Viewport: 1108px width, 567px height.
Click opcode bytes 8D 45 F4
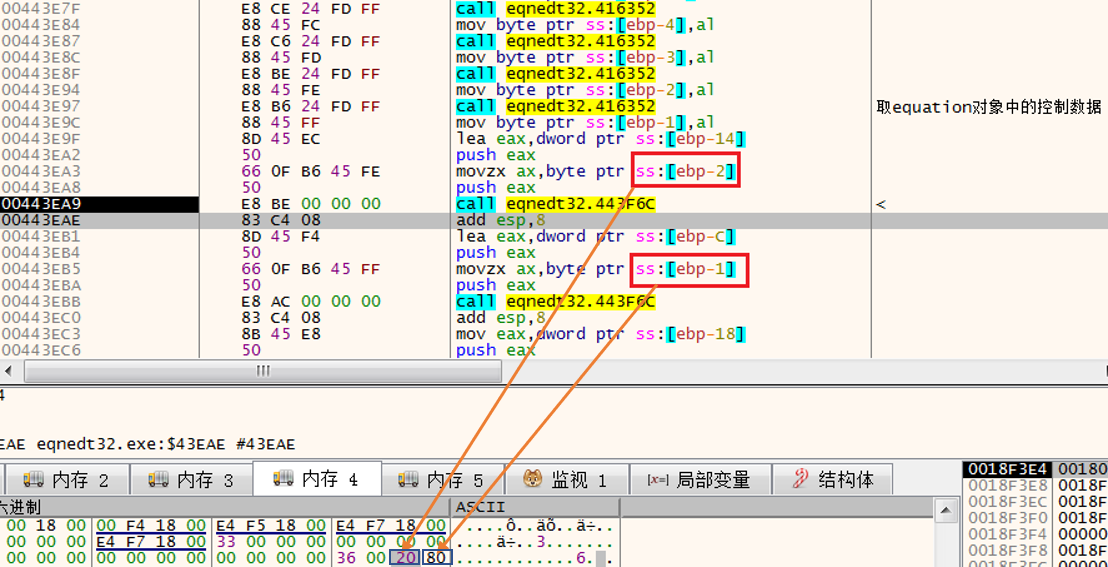pyautogui.click(x=281, y=236)
